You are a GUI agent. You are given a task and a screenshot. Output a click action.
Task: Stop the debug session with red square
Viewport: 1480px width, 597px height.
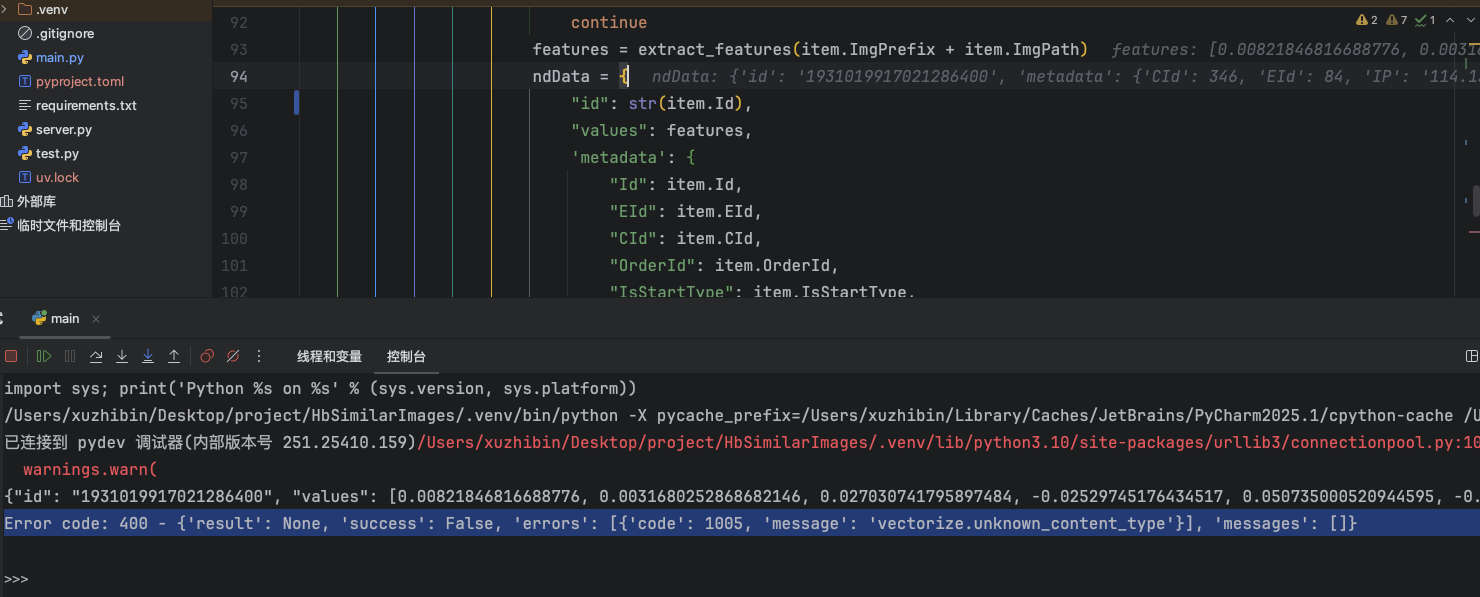pos(11,356)
